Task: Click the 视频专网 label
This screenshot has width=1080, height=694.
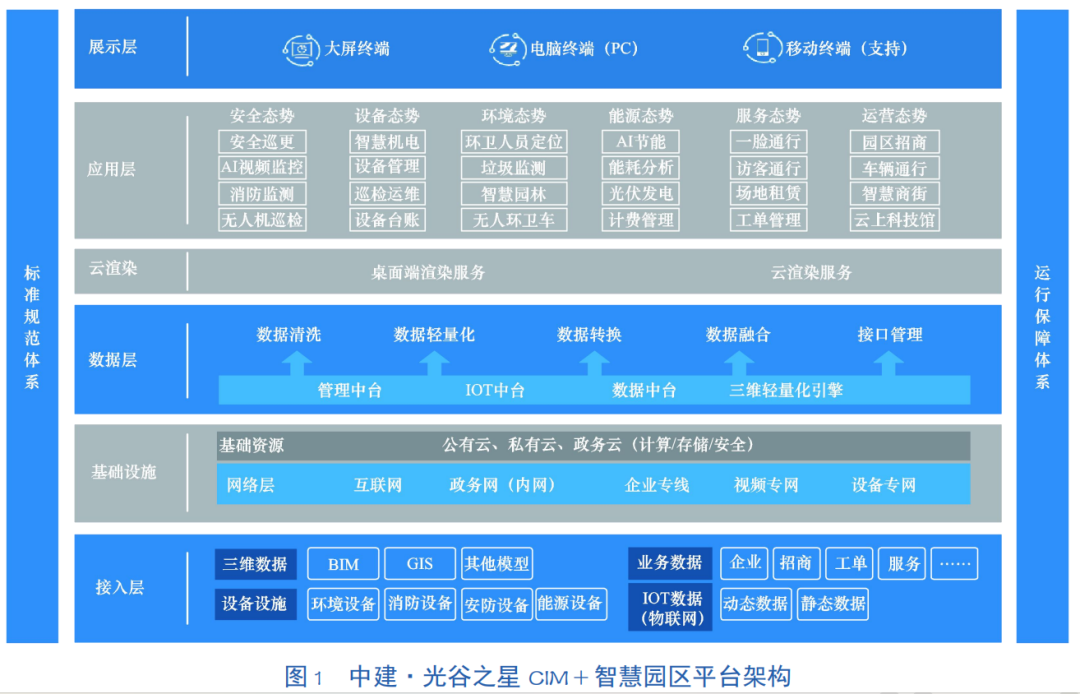Action: 766,485
